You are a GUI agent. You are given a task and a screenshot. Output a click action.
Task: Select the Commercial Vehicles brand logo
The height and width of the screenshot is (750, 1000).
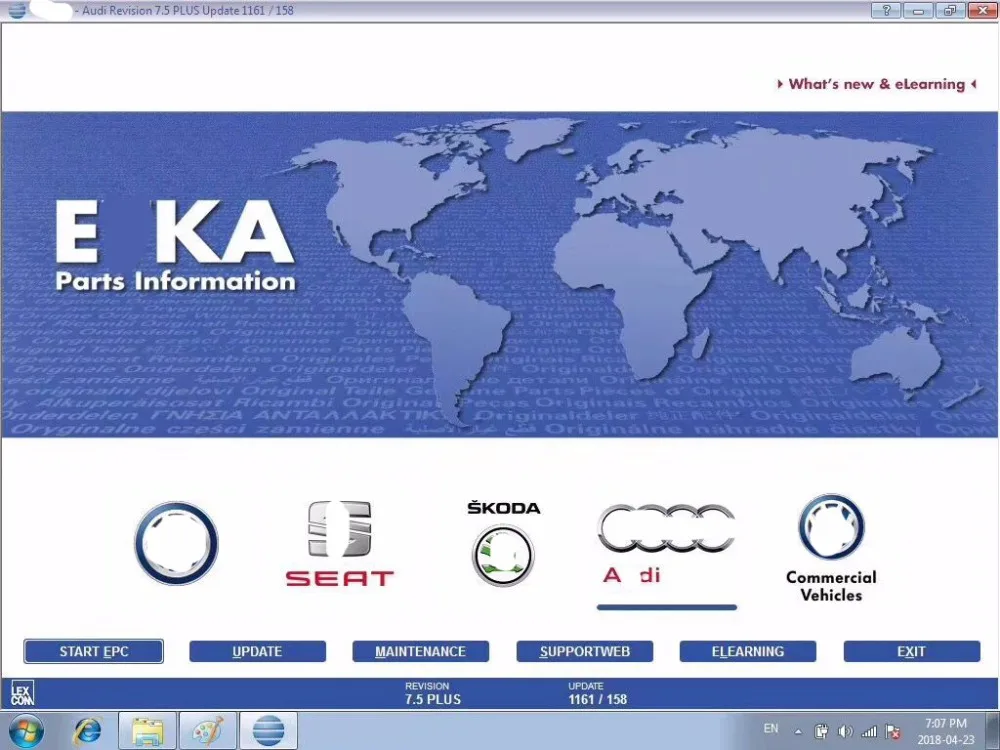831,548
